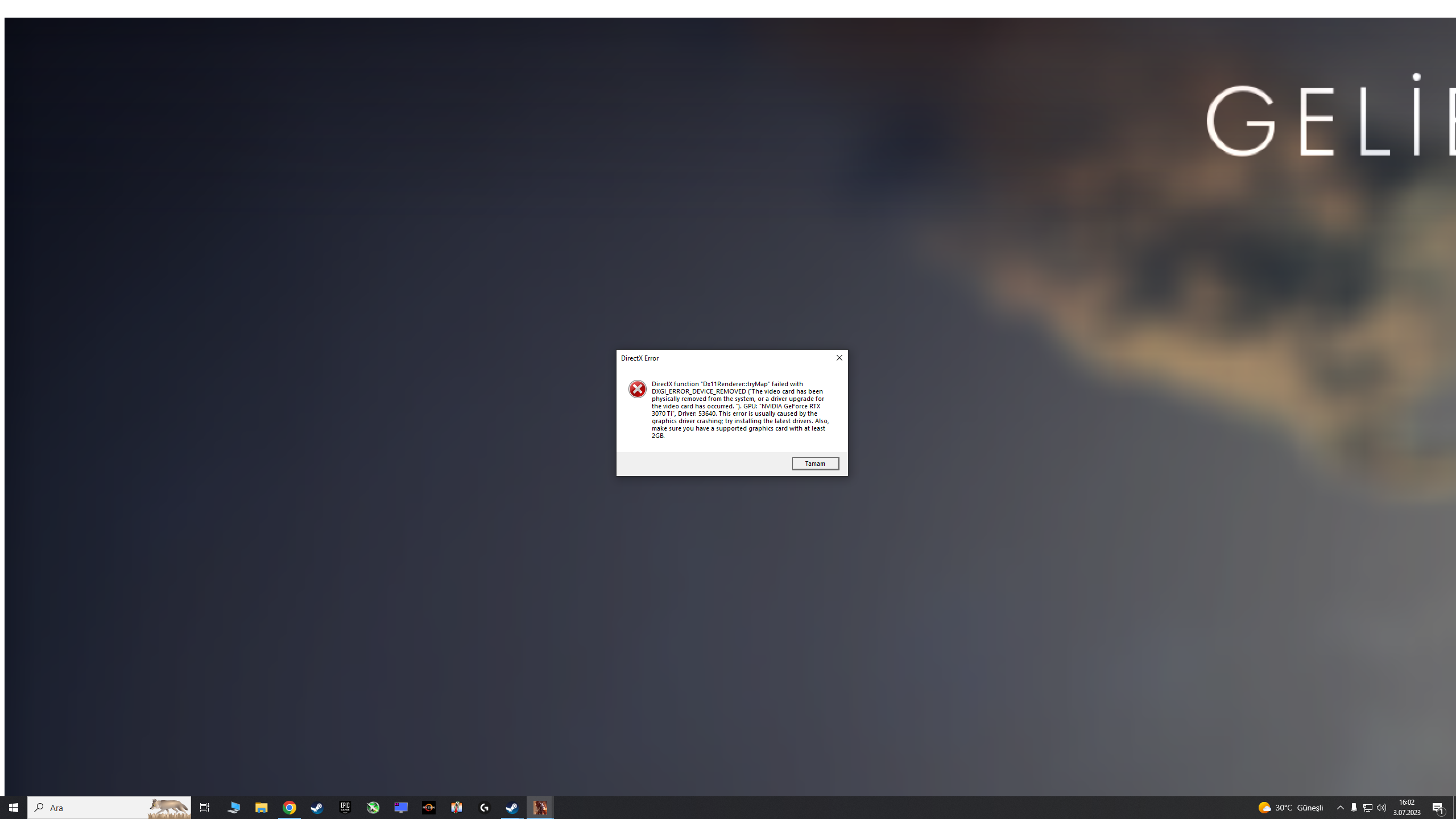Image resolution: width=1456 pixels, height=819 pixels.
Task: Click the microphone icon in system tray
Action: [1354, 808]
